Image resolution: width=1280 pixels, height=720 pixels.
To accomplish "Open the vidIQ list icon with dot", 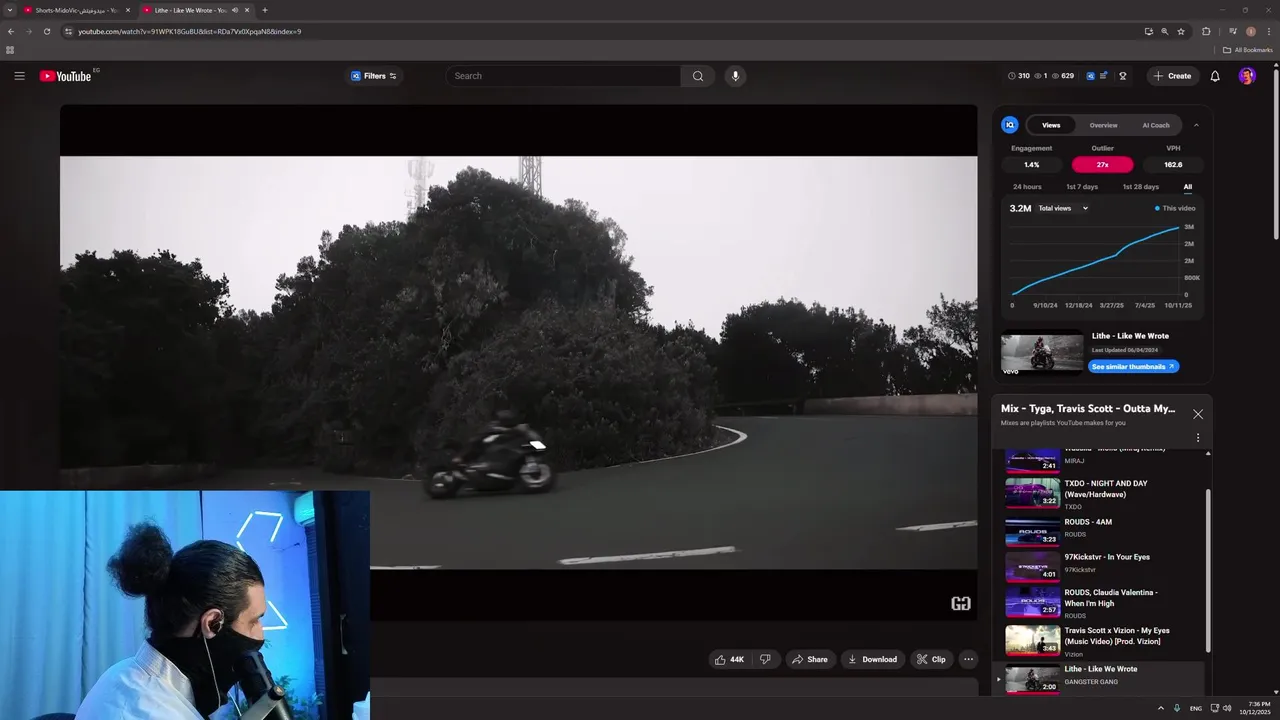I will pos(1104,76).
